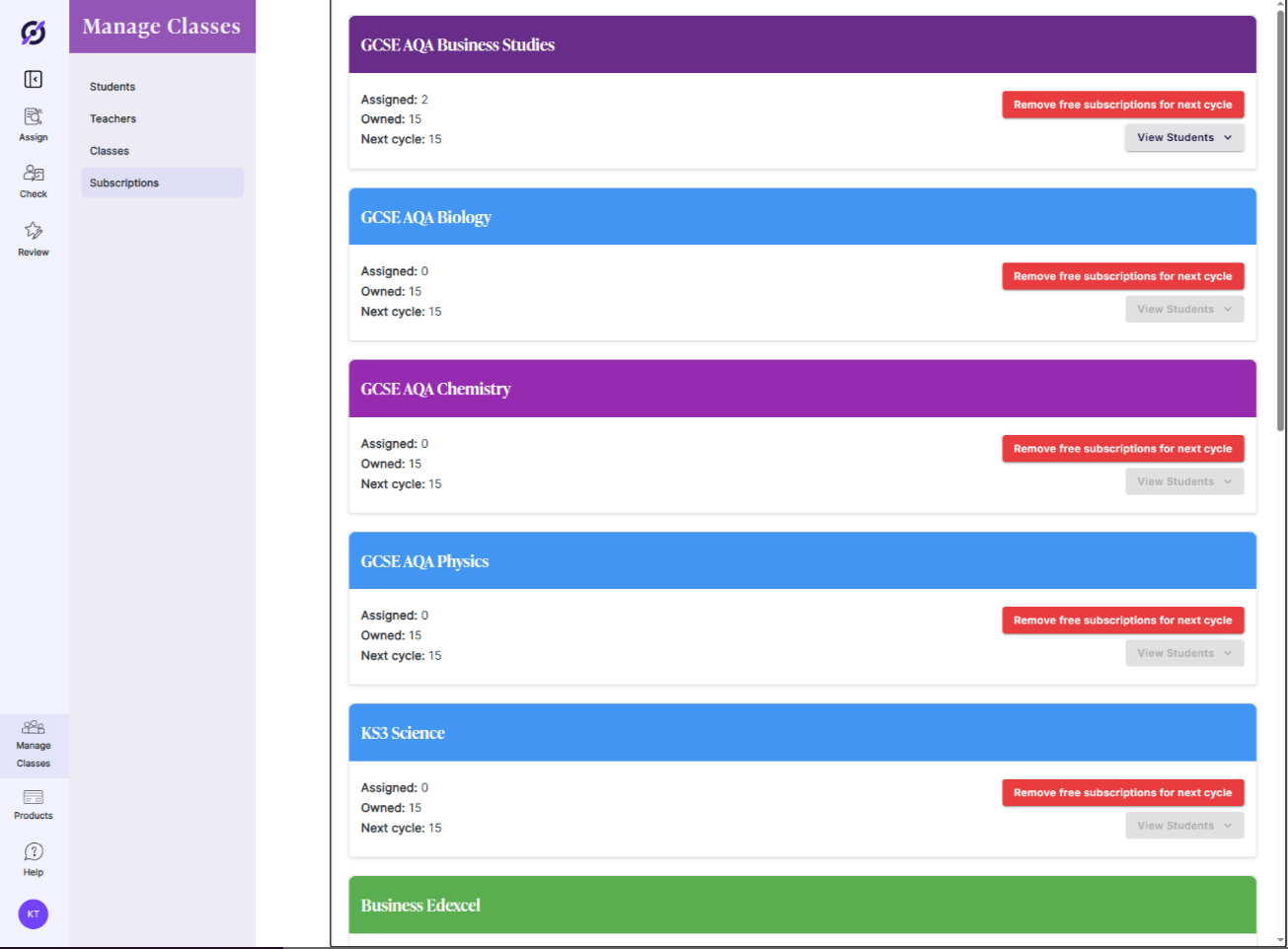Collapse the sidebar panel icon

(x=34, y=79)
